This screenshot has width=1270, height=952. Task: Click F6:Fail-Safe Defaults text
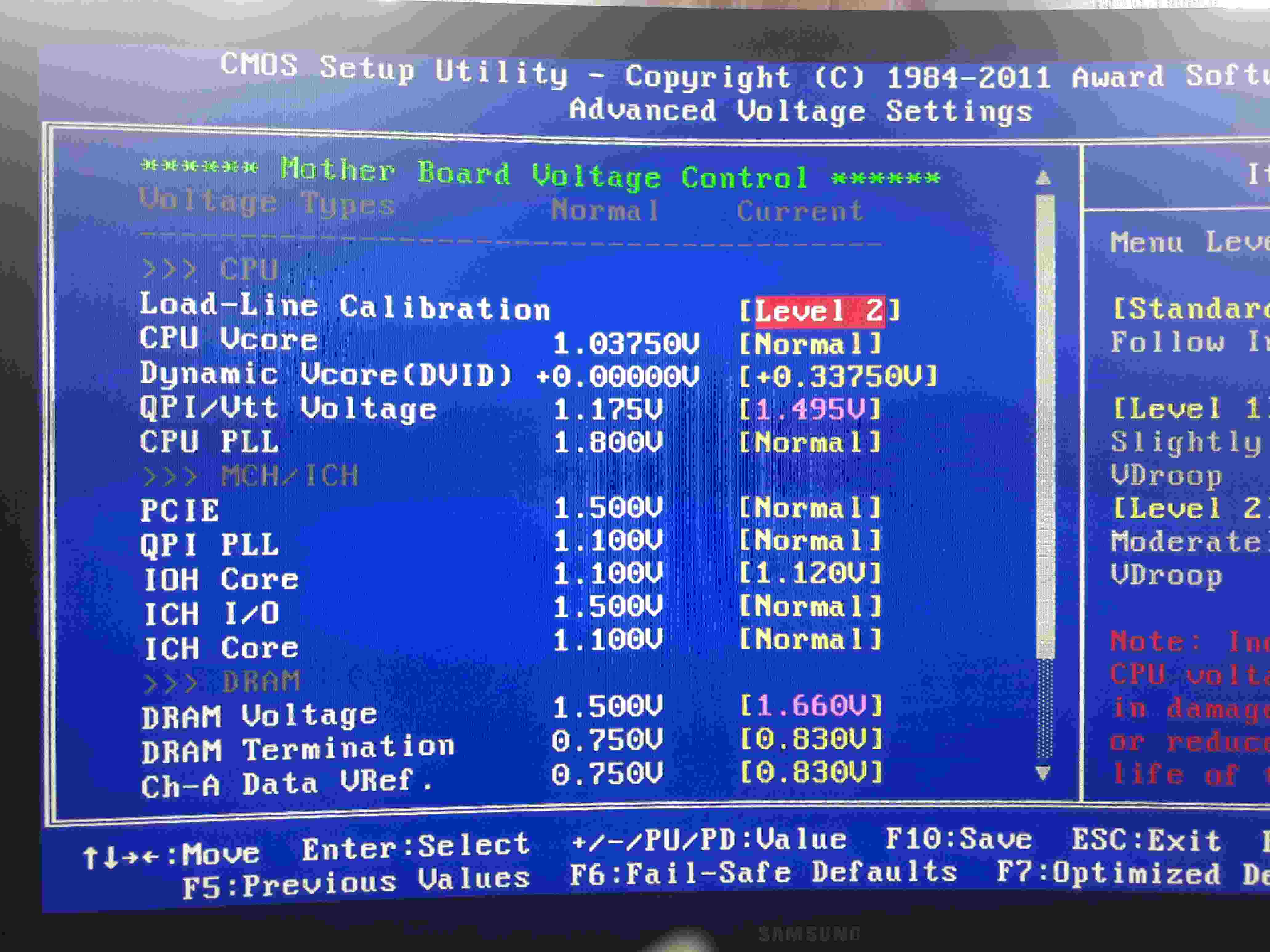pyautogui.click(x=763, y=873)
